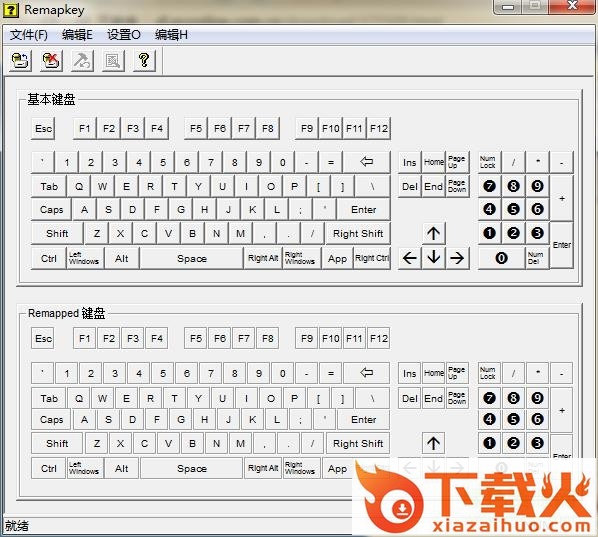Click Right Alt in the base keyboard
Screen dimensions: 598x537
[x=263, y=258]
